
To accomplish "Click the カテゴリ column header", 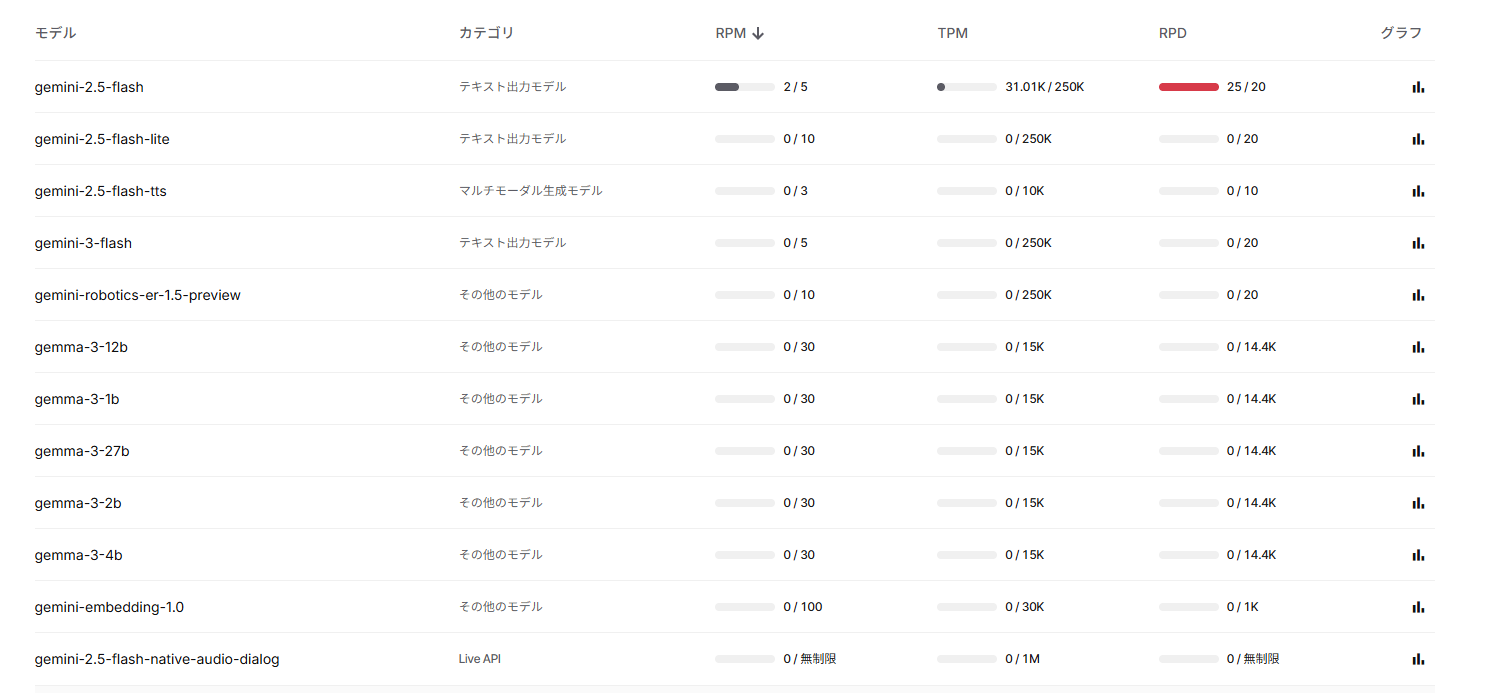I will (486, 33).
